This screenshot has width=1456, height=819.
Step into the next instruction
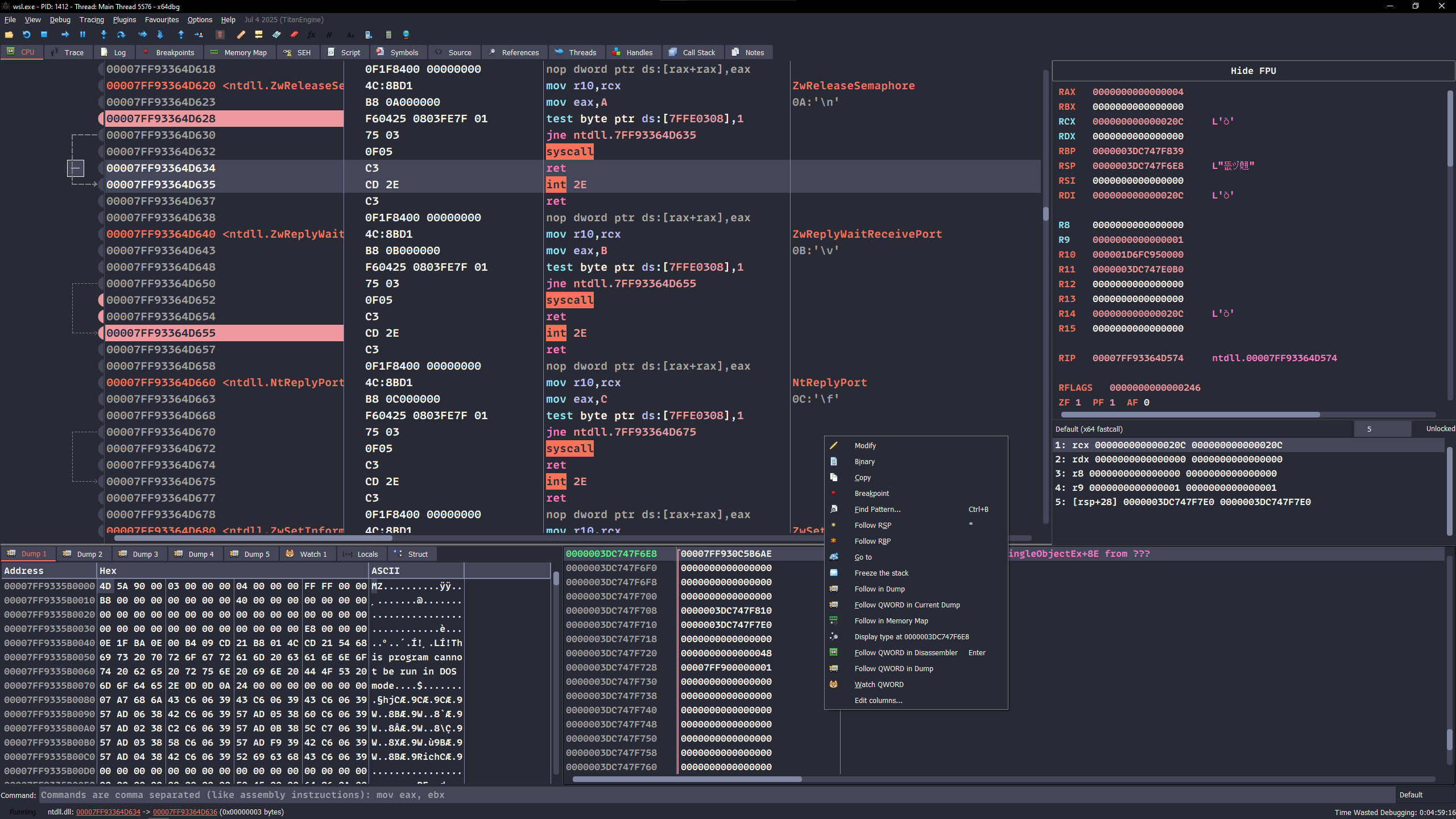104,35
